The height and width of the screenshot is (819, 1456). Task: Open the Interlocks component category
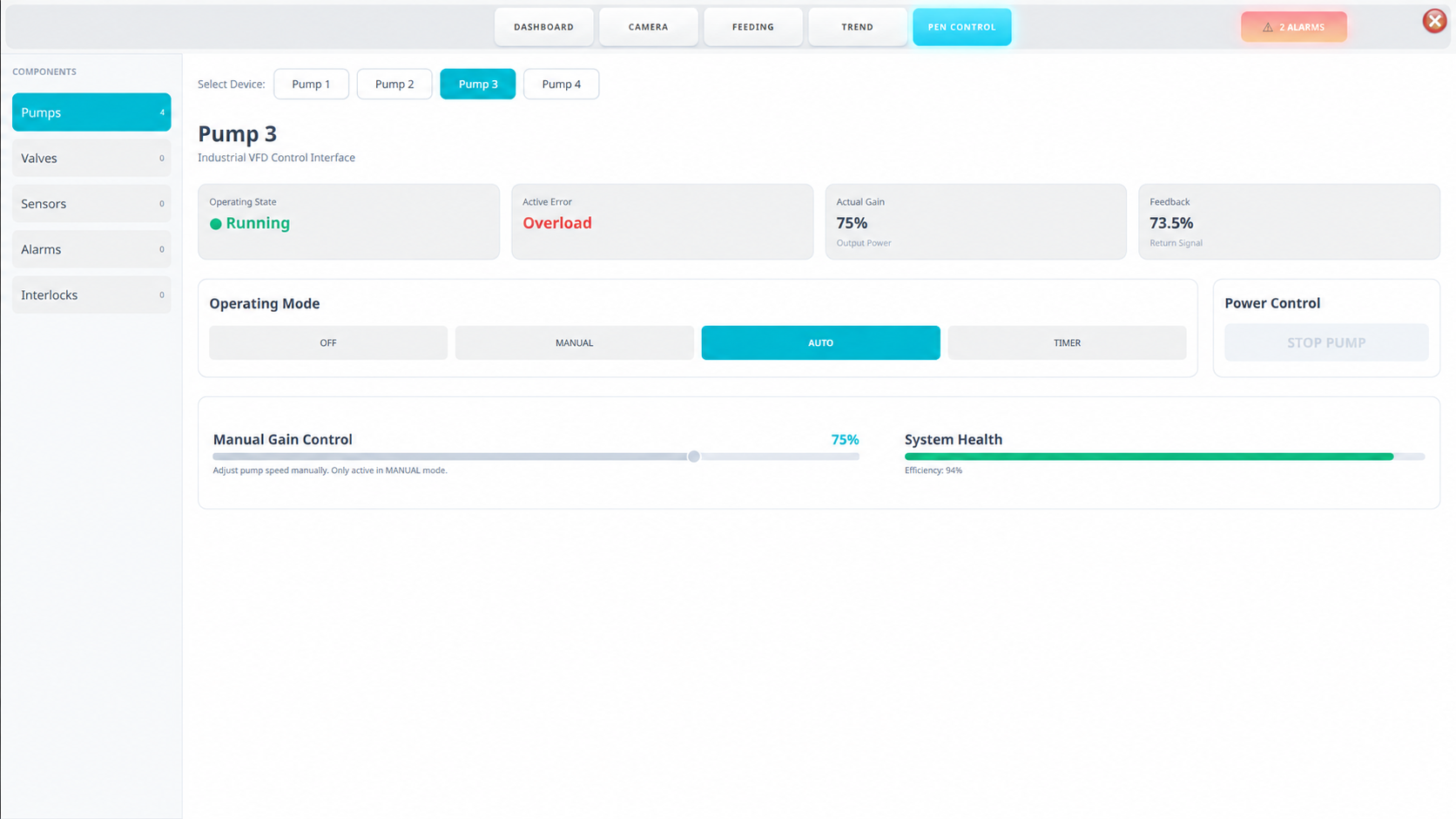tap(91, 294)
